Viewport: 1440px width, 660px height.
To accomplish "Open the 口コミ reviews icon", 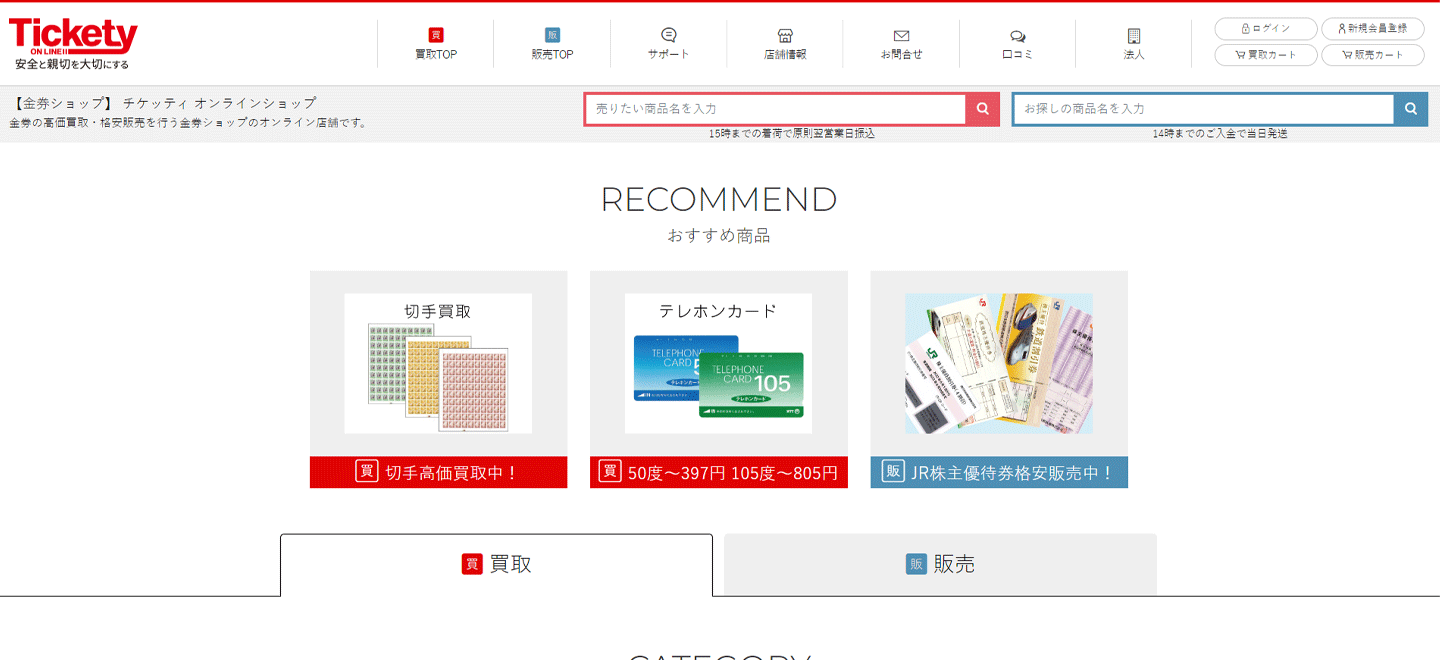I will coord(1017,36).
